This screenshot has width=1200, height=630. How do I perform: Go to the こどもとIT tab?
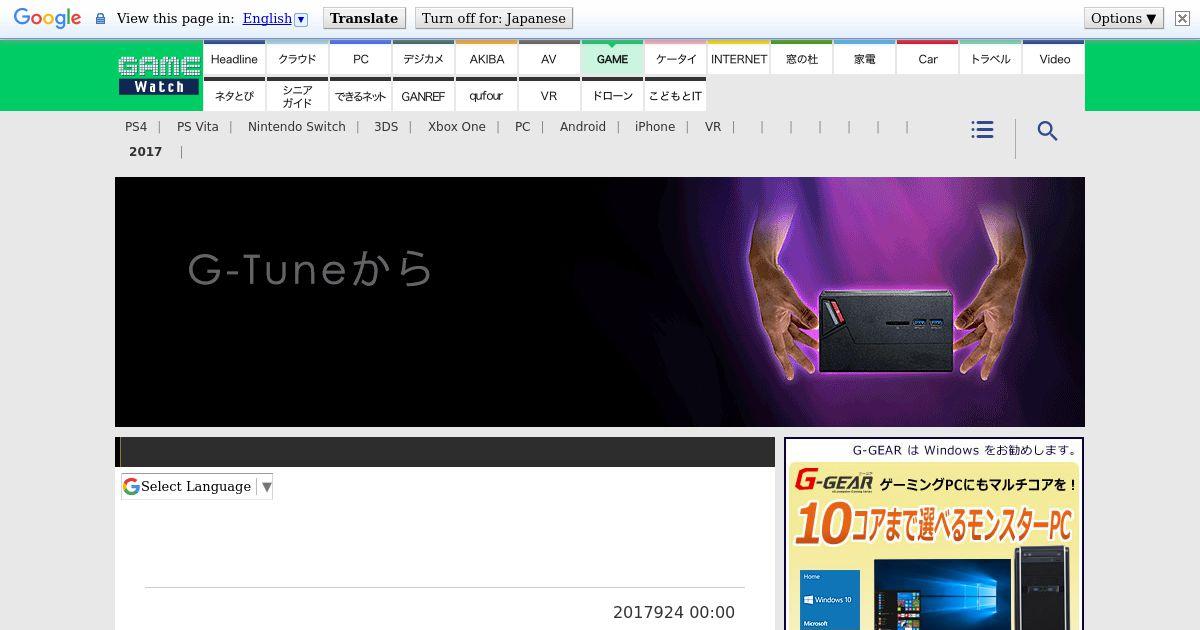tap(675, 95)
